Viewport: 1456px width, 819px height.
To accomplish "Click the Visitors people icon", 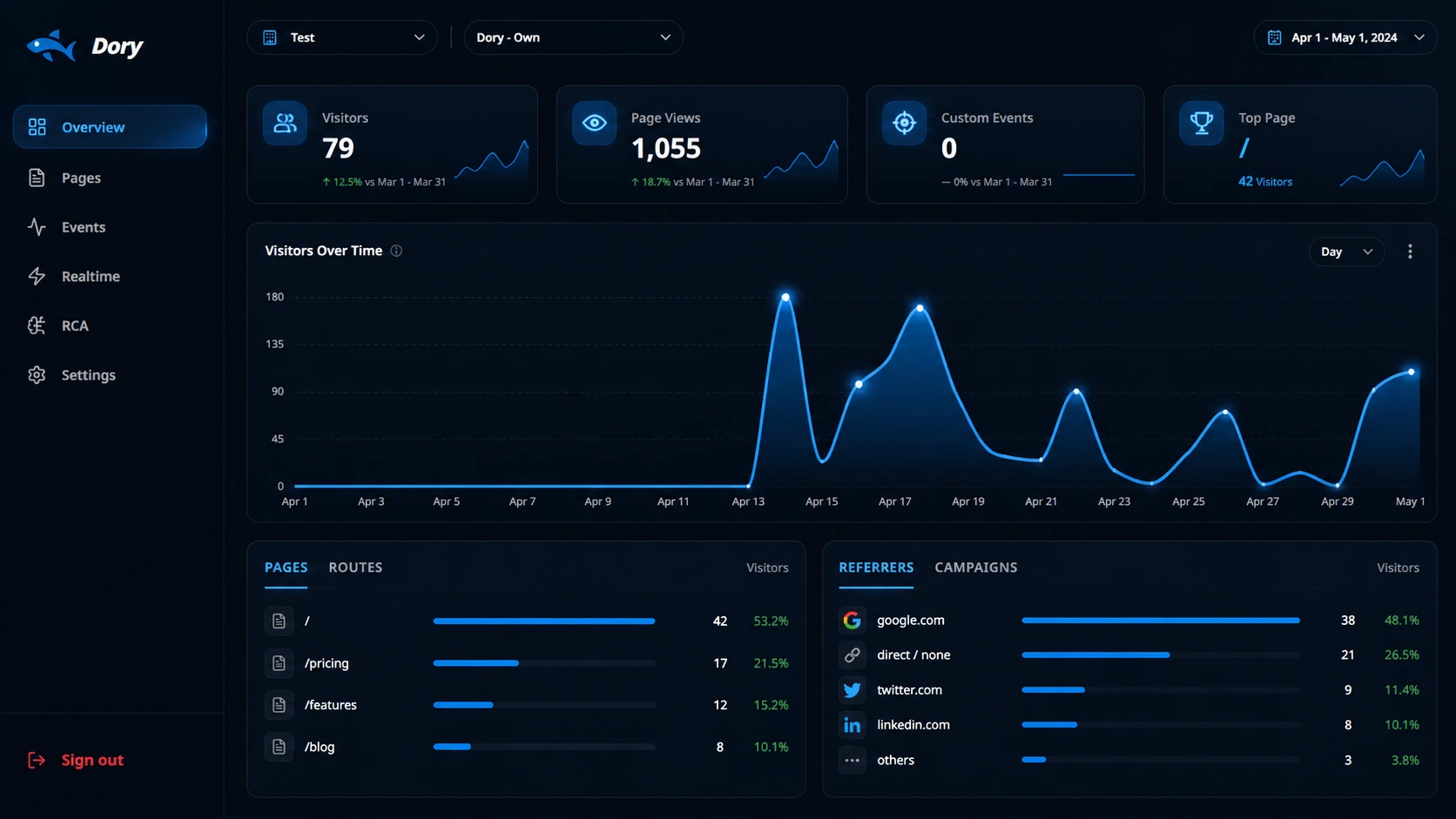I will click(285, 123).
